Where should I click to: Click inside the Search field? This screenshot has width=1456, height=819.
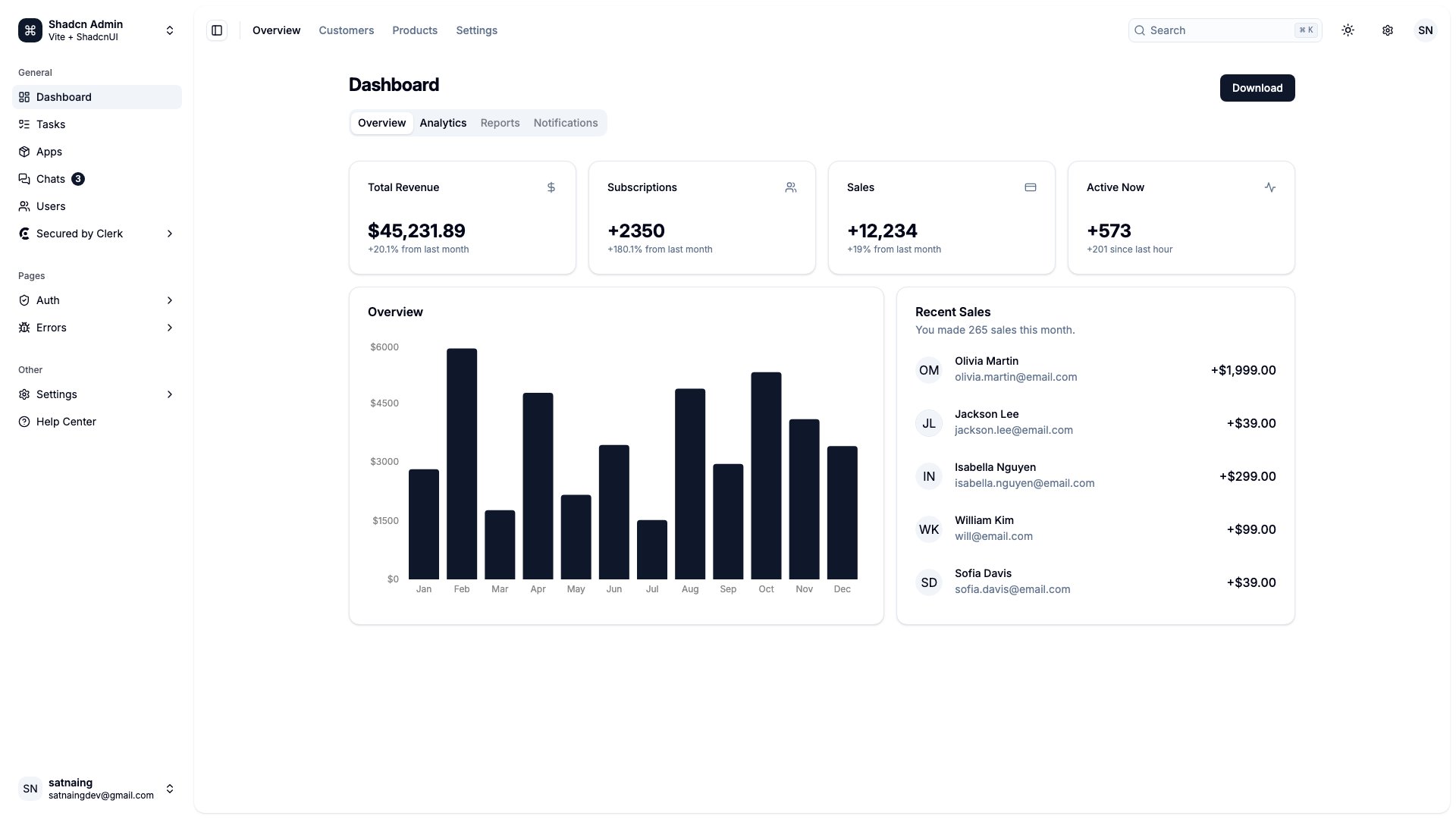pos(1213,30)
